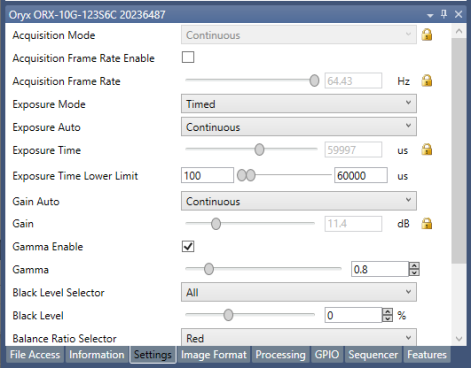
Task: Open the Balance Ratio Selector dropdown
Action: pos(299,337)
